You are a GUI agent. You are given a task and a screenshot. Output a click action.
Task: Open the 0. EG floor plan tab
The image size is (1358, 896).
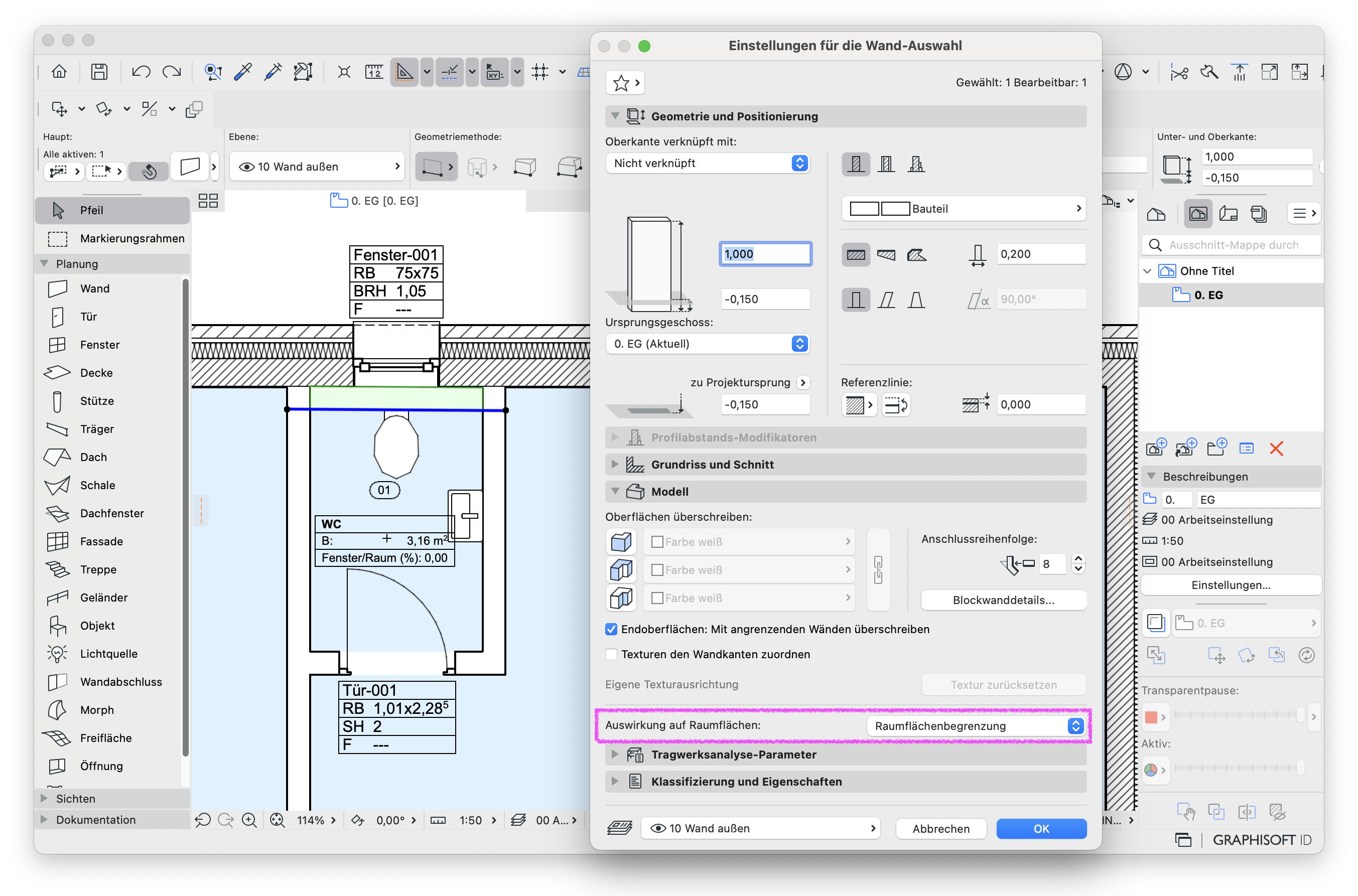tap(374, 201)
